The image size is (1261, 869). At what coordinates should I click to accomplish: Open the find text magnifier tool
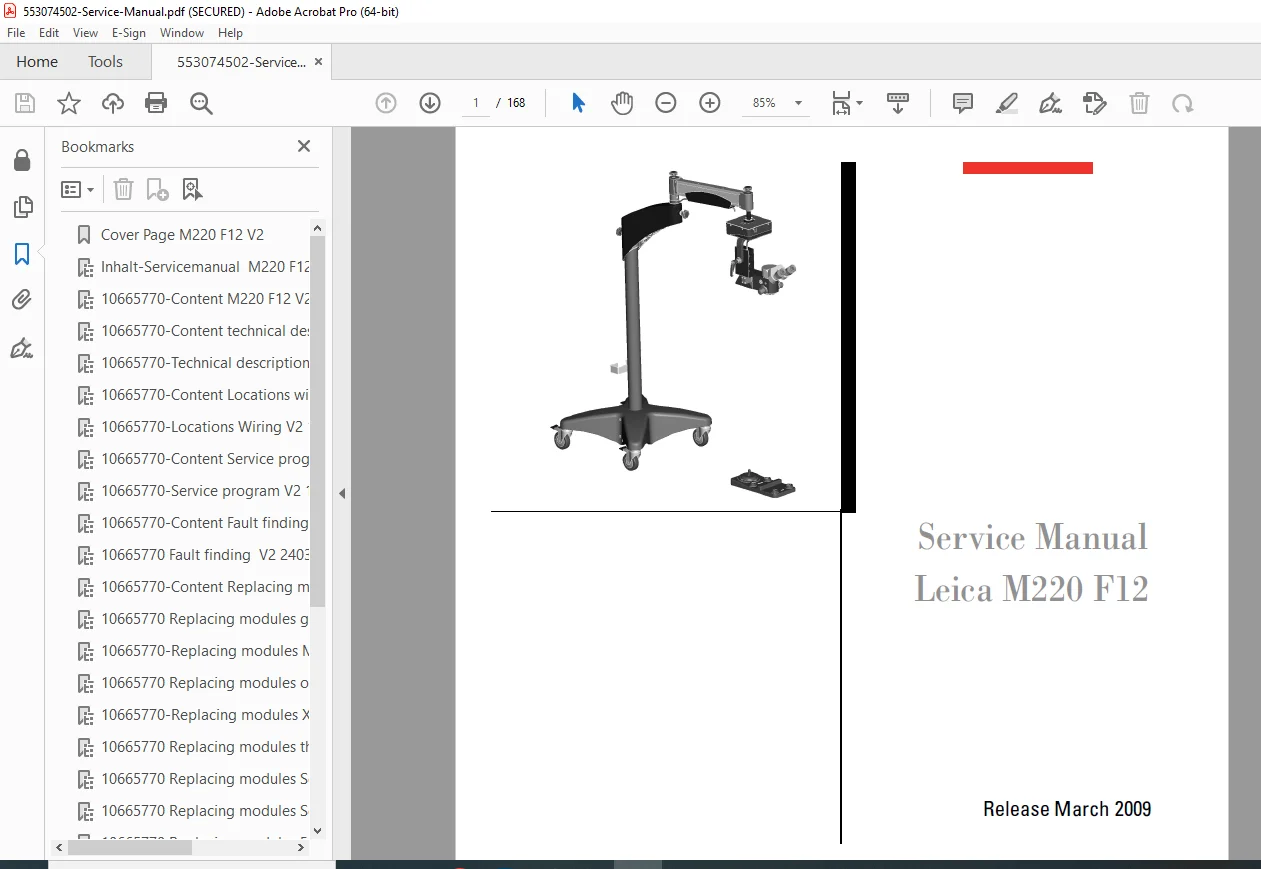click(x=202, y=103)
